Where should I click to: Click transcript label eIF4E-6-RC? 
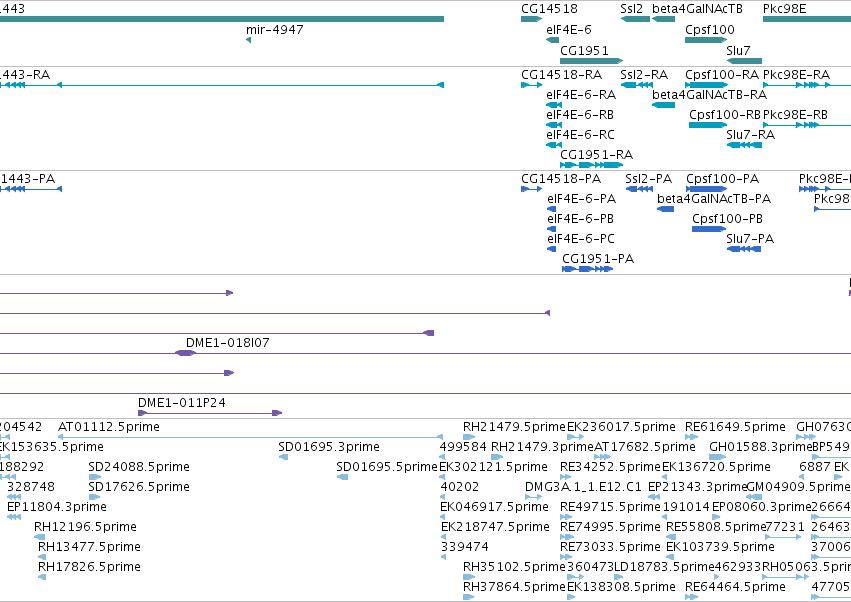coord(581,135)
